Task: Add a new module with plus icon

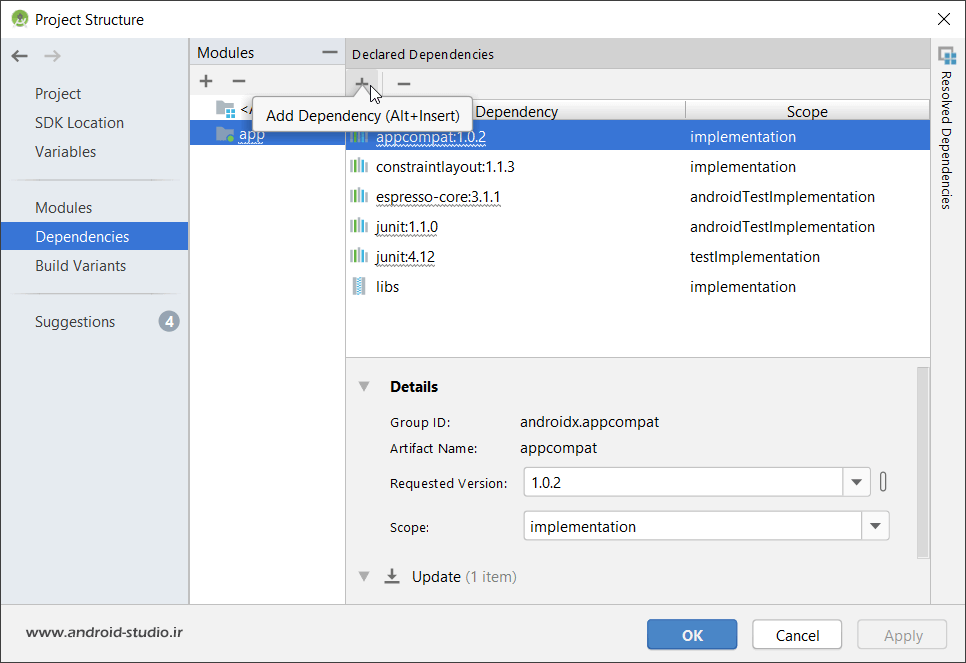Action: click(206, 81)
